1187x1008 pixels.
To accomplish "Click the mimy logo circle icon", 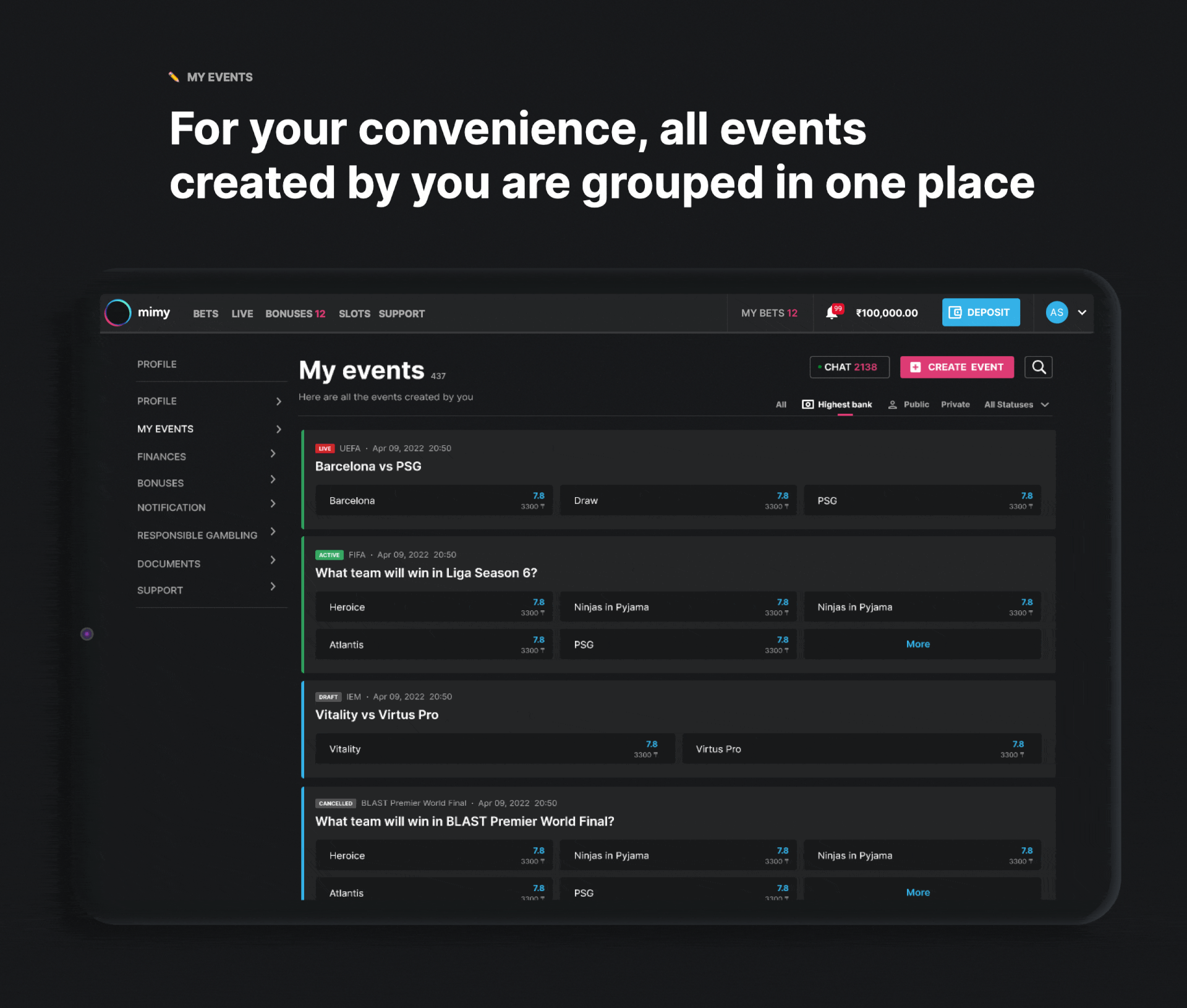I will pyautogui.click(x=117, y=313).
